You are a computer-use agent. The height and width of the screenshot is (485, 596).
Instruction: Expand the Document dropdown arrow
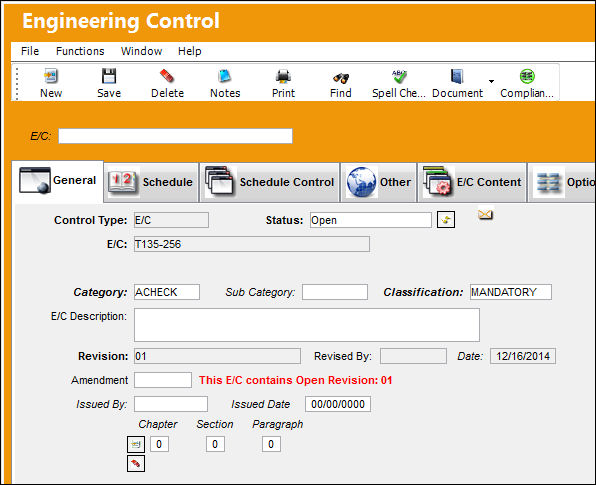pos(491,81)
